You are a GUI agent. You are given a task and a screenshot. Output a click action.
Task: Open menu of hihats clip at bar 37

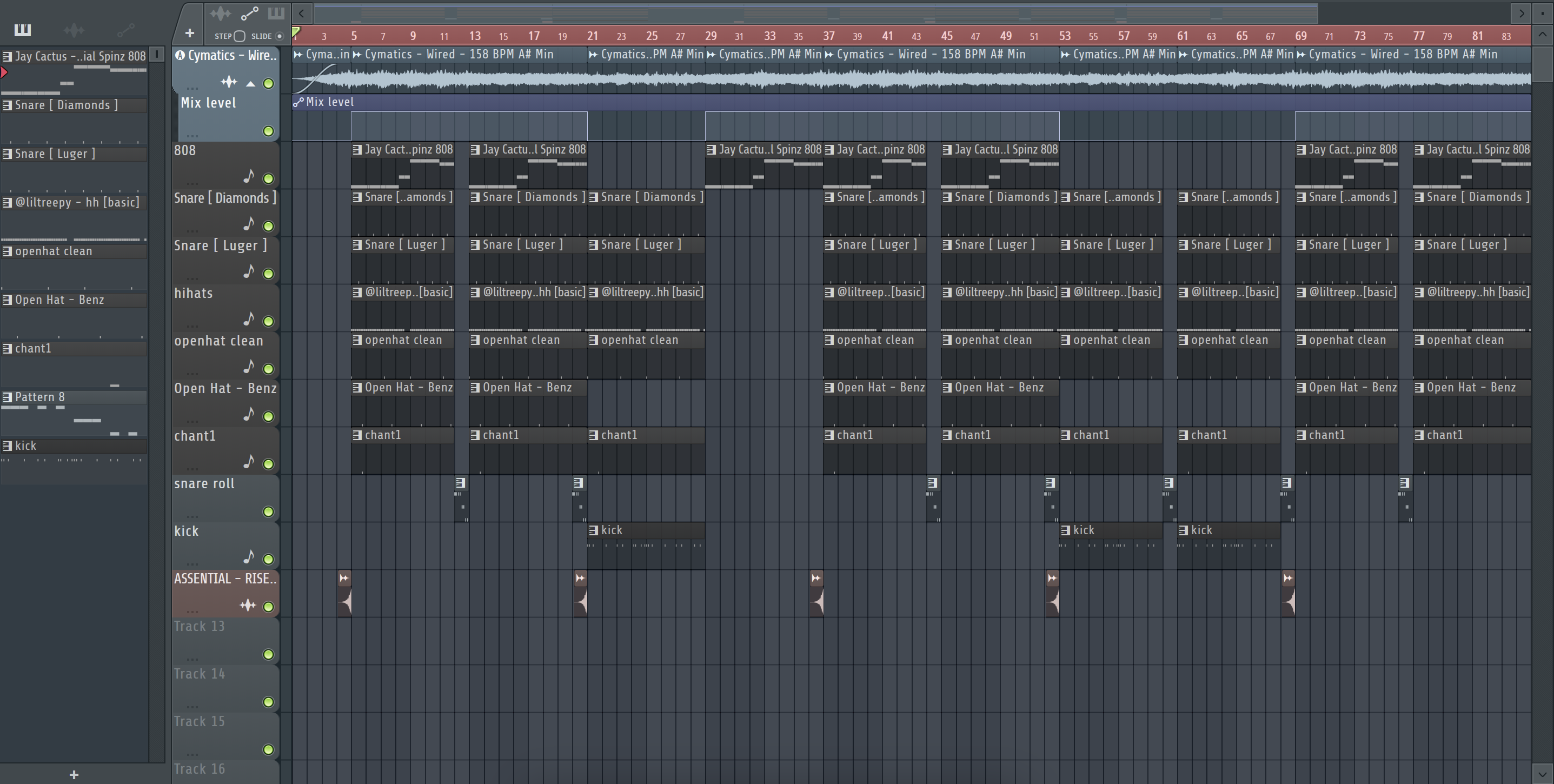(829, 293)
